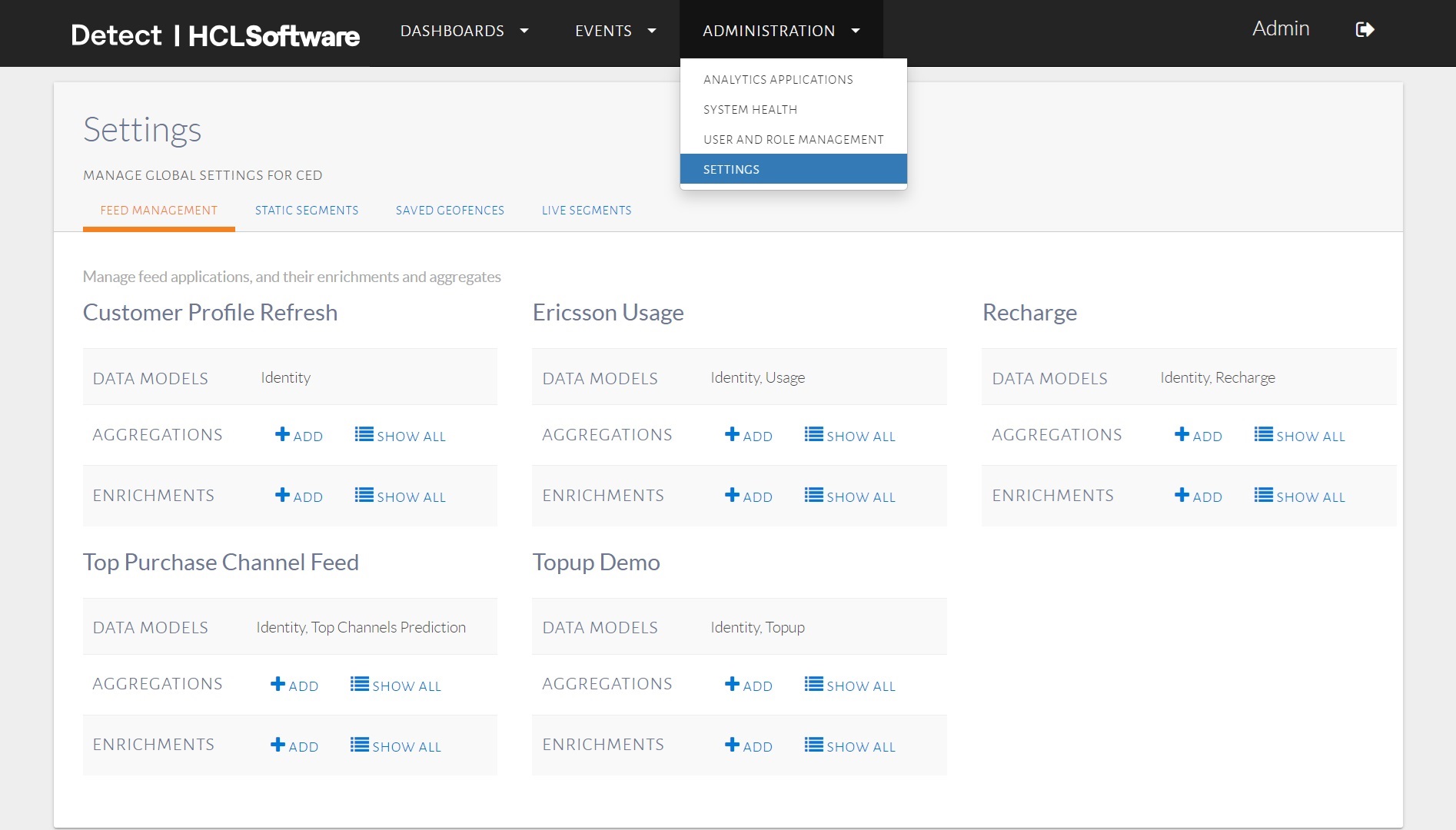Click the Detect HCLSoftware logo
The height and width of the screenshot is (830, 1456).
(x=214, y=35)
